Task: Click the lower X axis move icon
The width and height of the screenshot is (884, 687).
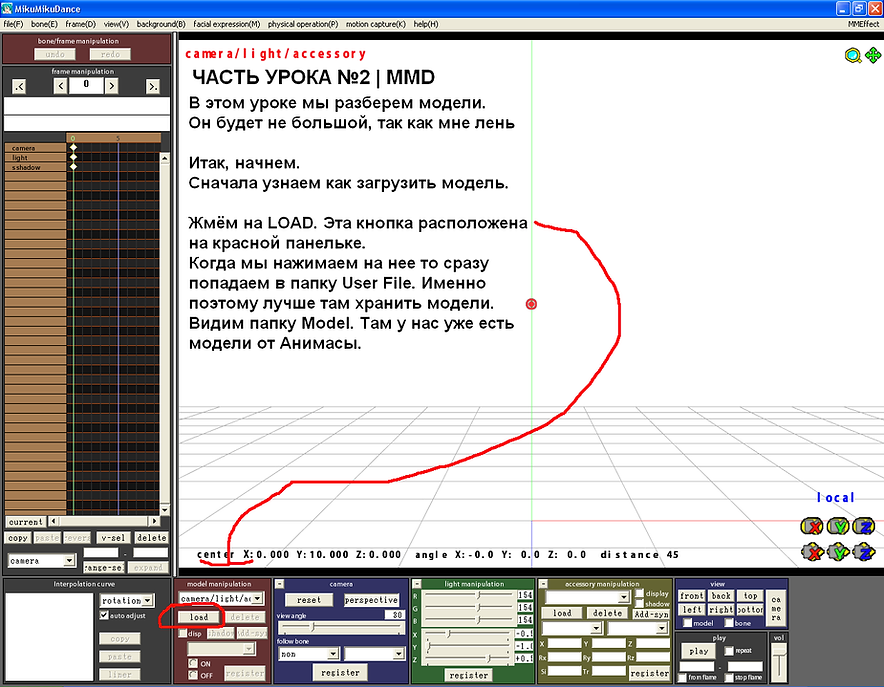Action: pos(812,552)
